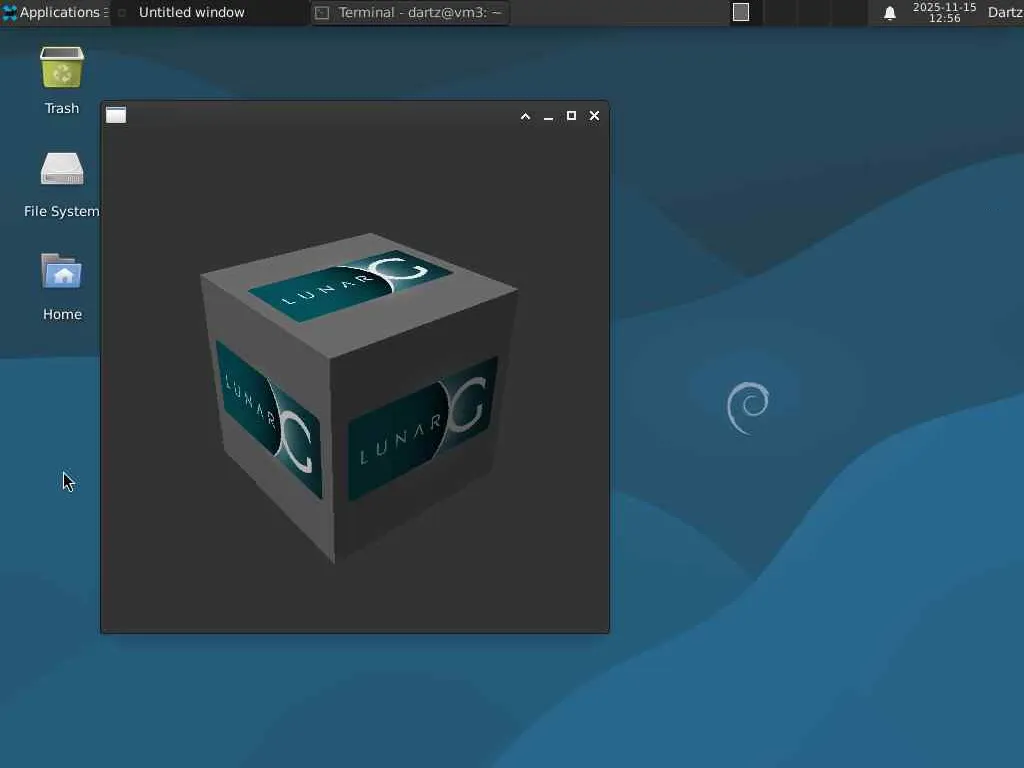Open the Applications menu

coord(54,12)
